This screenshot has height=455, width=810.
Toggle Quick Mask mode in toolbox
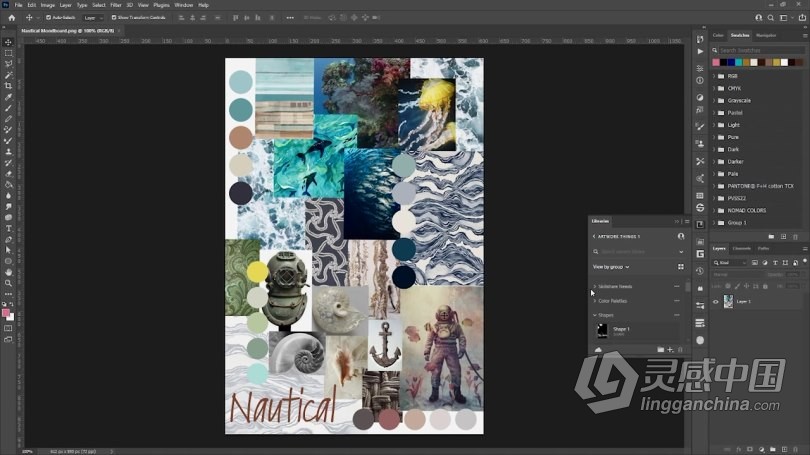pos(8,328)
